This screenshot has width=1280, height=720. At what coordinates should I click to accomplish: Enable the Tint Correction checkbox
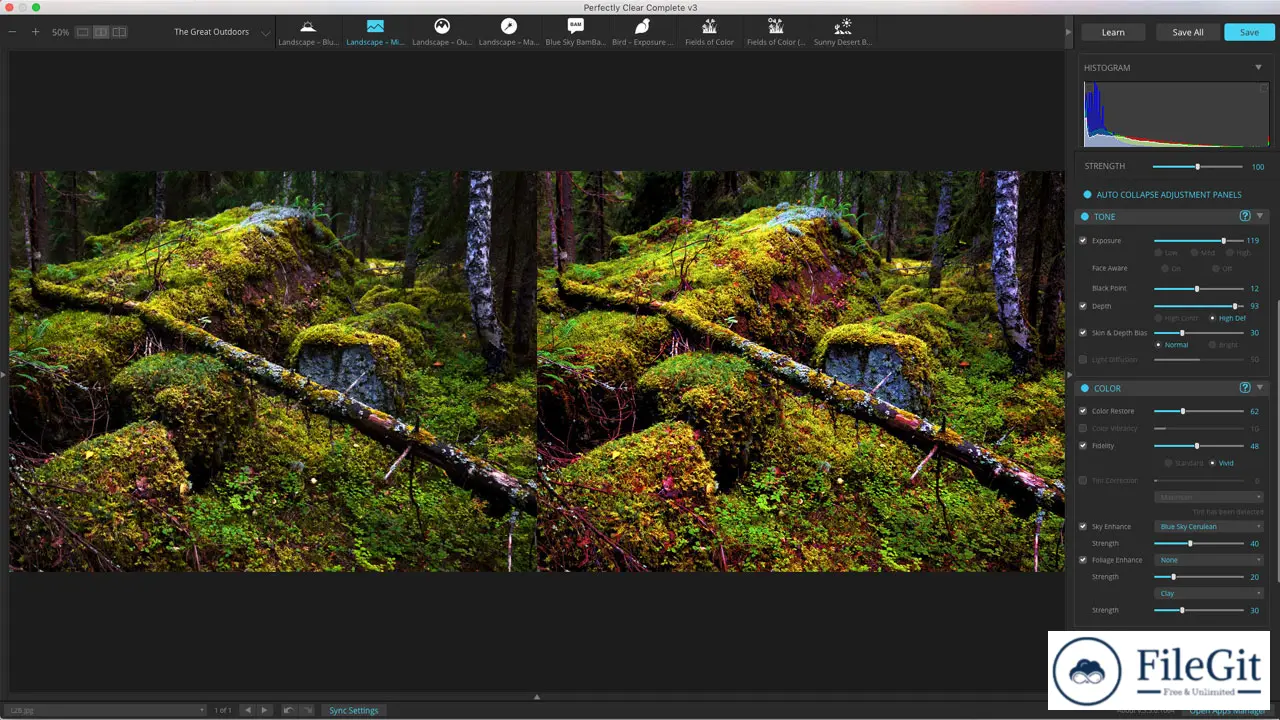tap(1083, 481)
